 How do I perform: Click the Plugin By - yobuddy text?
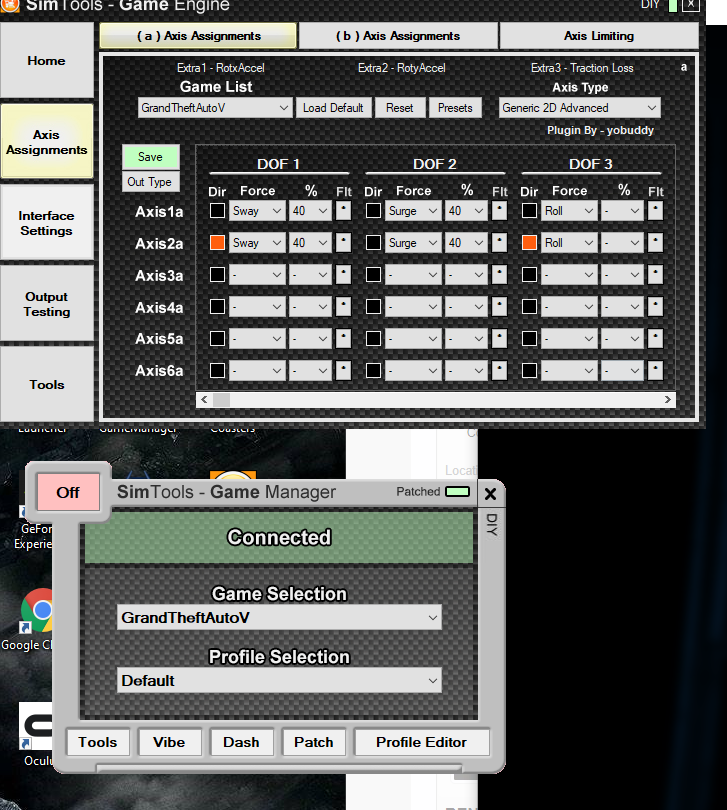click(600, 130)
